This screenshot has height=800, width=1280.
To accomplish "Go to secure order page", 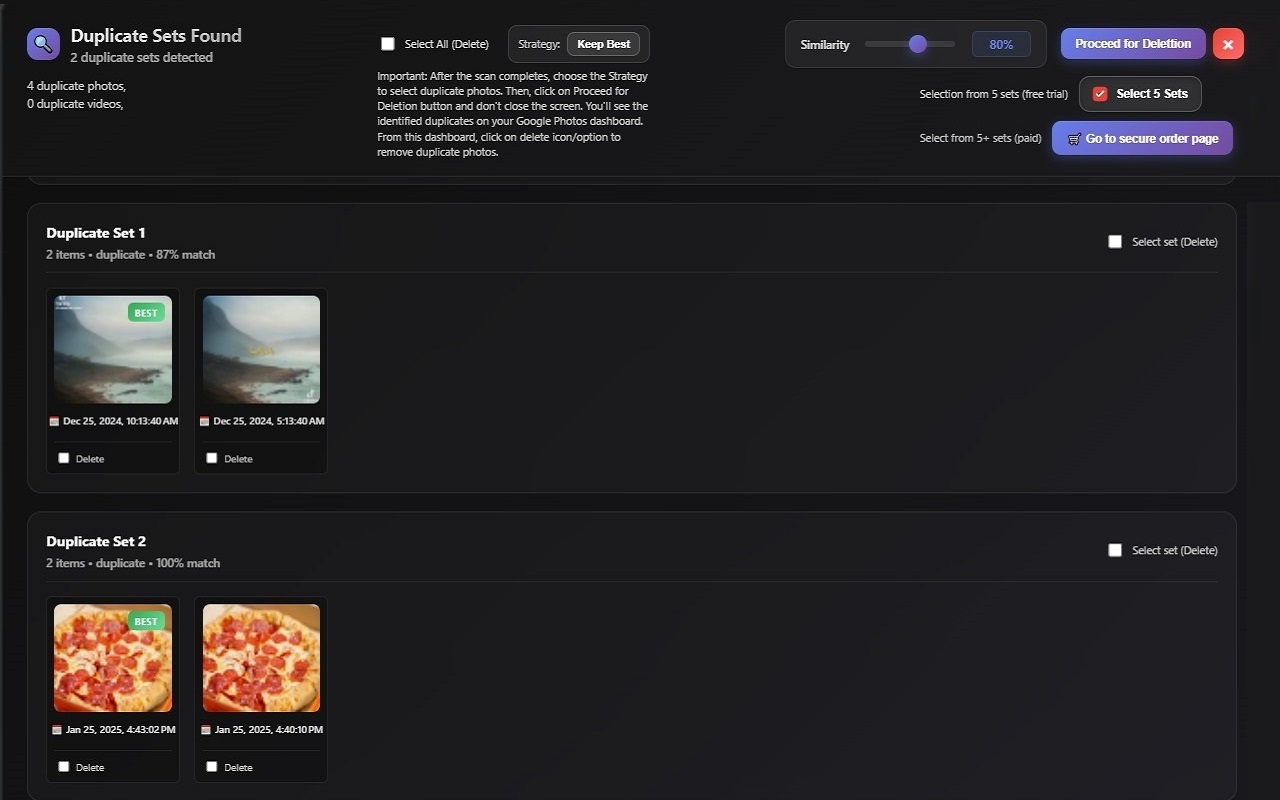I will click(x=1142, y=138).
